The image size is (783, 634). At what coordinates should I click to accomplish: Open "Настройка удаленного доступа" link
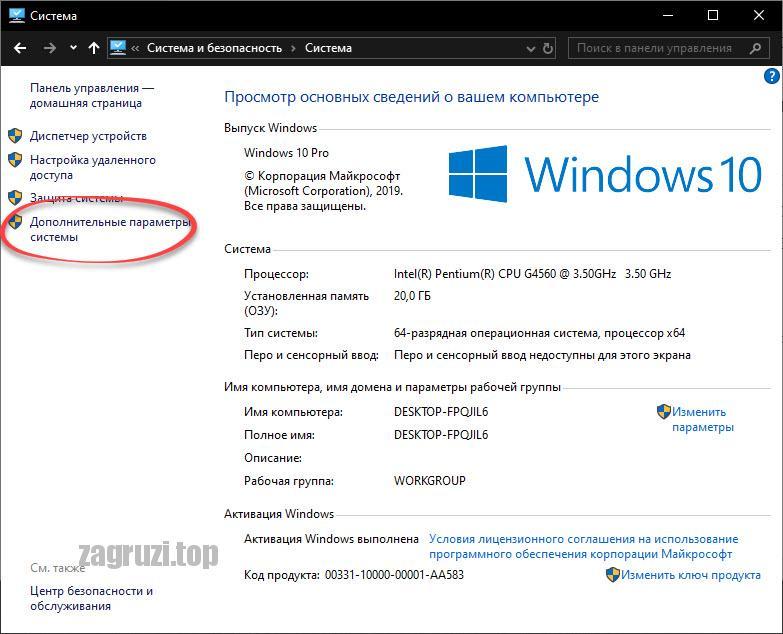pos(93,167)
